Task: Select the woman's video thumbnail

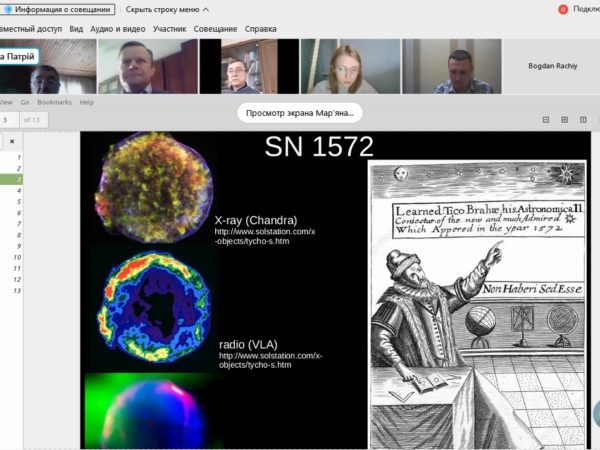Action: (350, 66)
